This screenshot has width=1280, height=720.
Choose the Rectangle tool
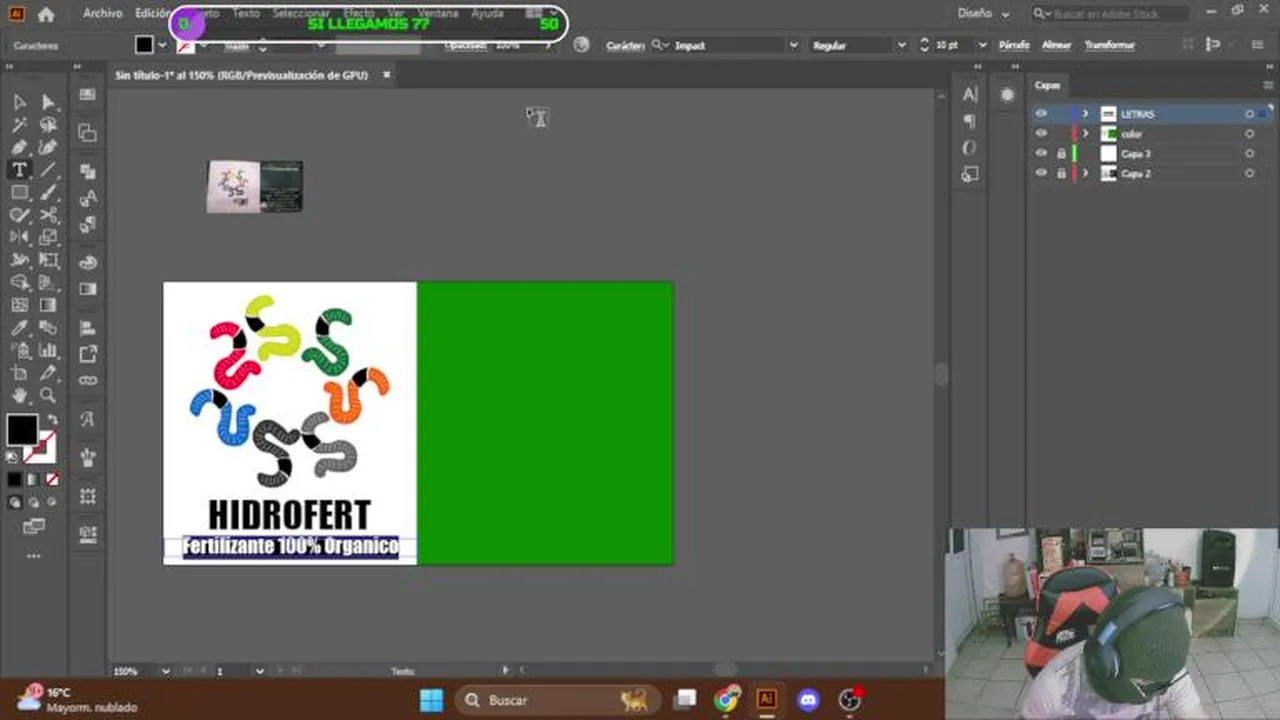pos(19,193)
